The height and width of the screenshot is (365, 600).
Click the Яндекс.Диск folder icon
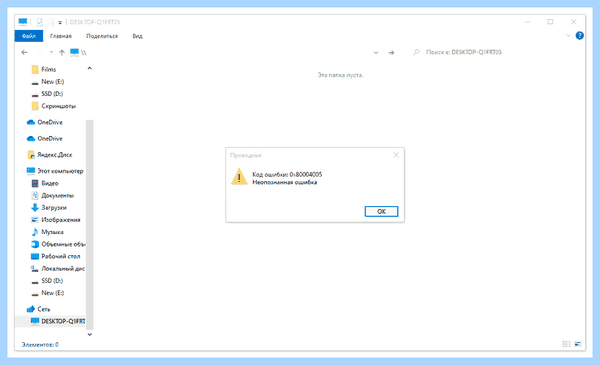coord(31,155)
